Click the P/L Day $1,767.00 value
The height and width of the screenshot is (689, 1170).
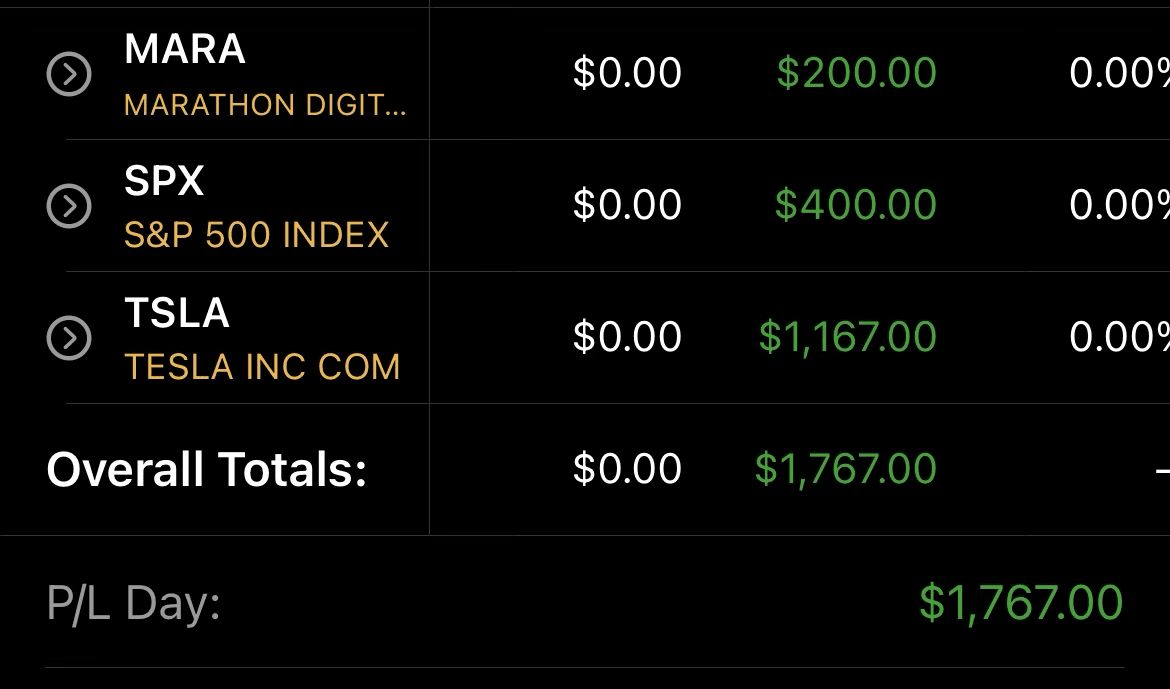1021,603
